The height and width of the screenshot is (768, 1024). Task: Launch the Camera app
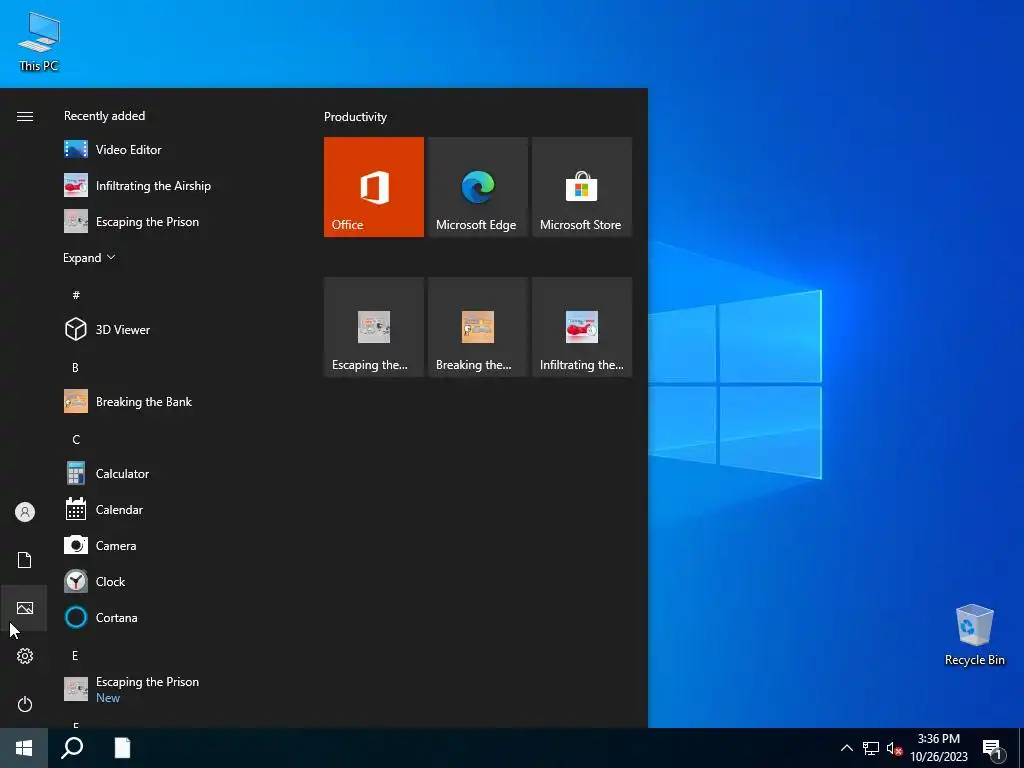(x=176, y=545)
